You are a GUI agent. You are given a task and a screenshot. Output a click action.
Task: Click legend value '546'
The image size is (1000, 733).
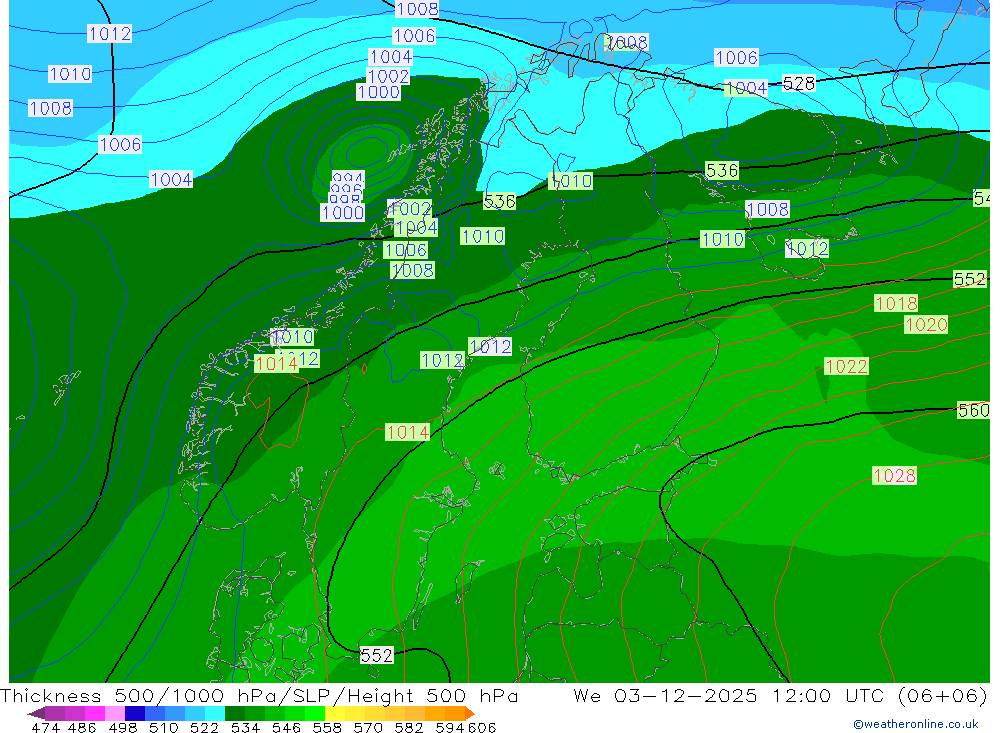tap(286, 727)
